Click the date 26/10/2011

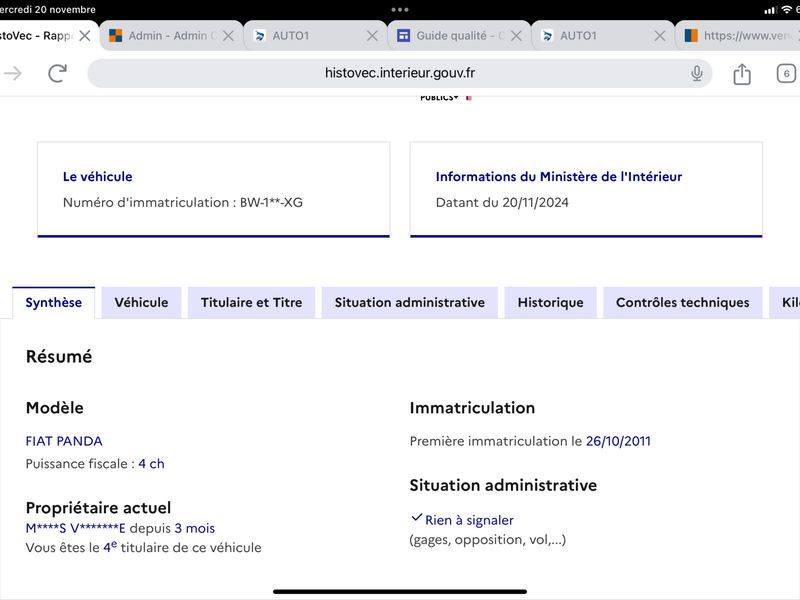click(618, 441)
